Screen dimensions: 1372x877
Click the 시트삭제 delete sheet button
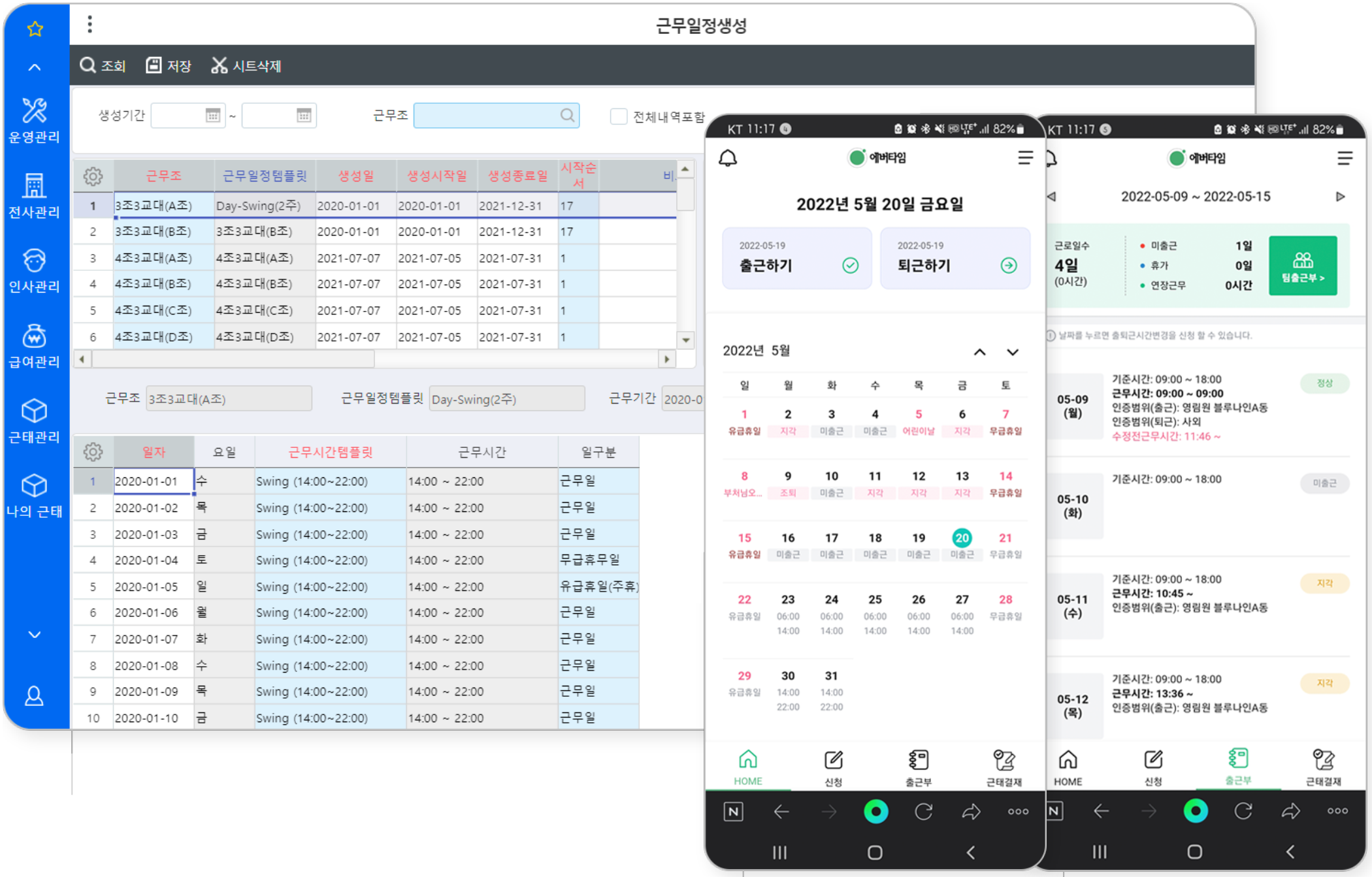point(246,65)
